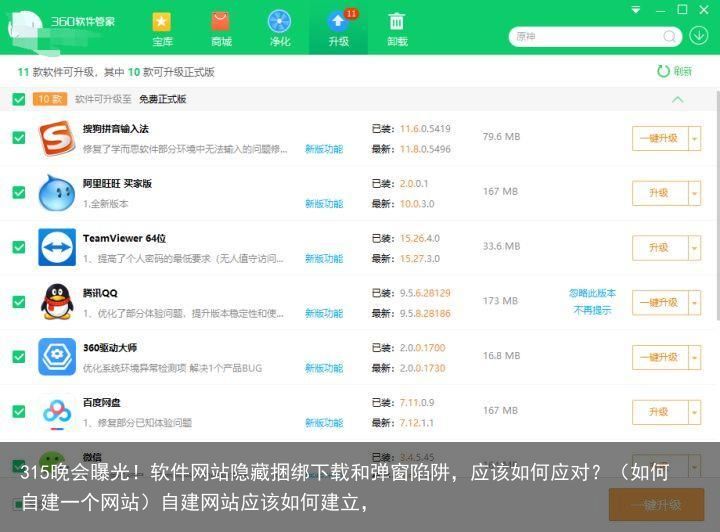Uncheck the TeamViewer 64位 checkbox

coord(19,247)
